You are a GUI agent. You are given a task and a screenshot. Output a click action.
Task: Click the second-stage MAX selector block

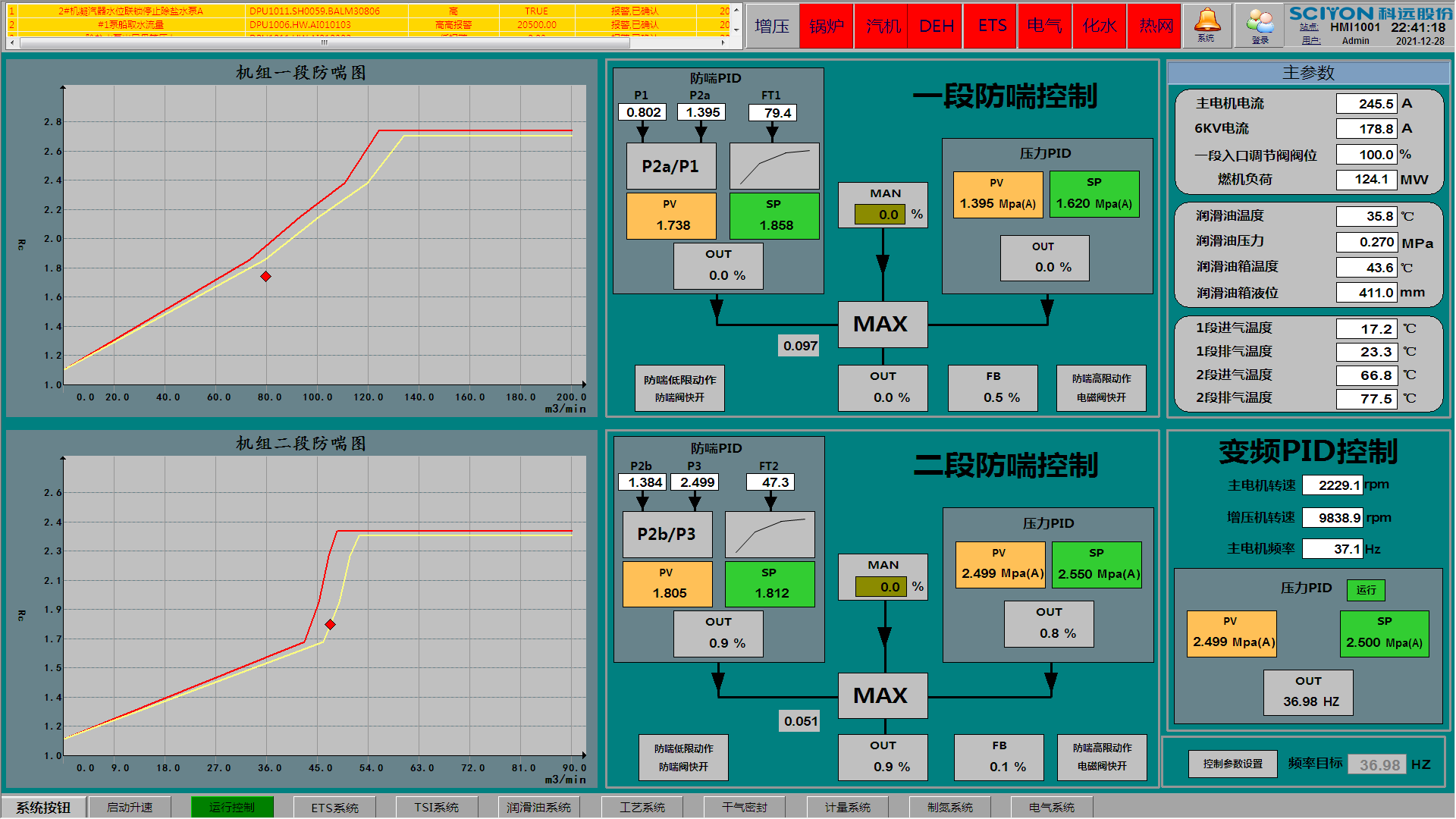coord(882,695)
